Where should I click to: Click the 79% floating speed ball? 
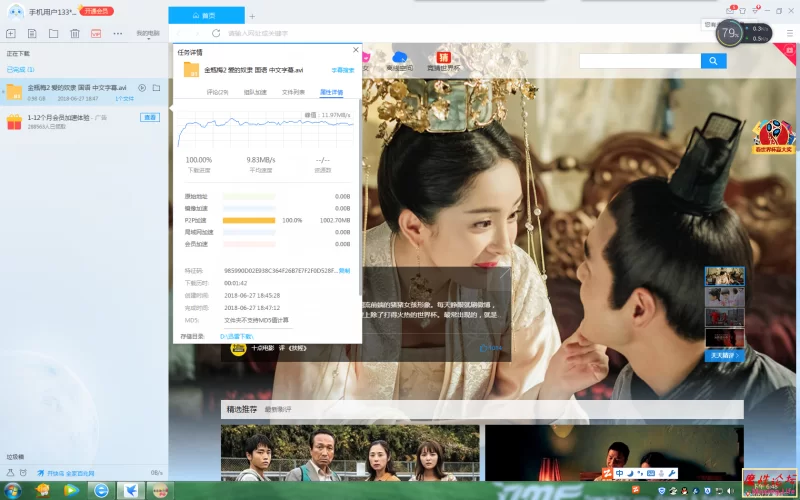tap(730, 33)
